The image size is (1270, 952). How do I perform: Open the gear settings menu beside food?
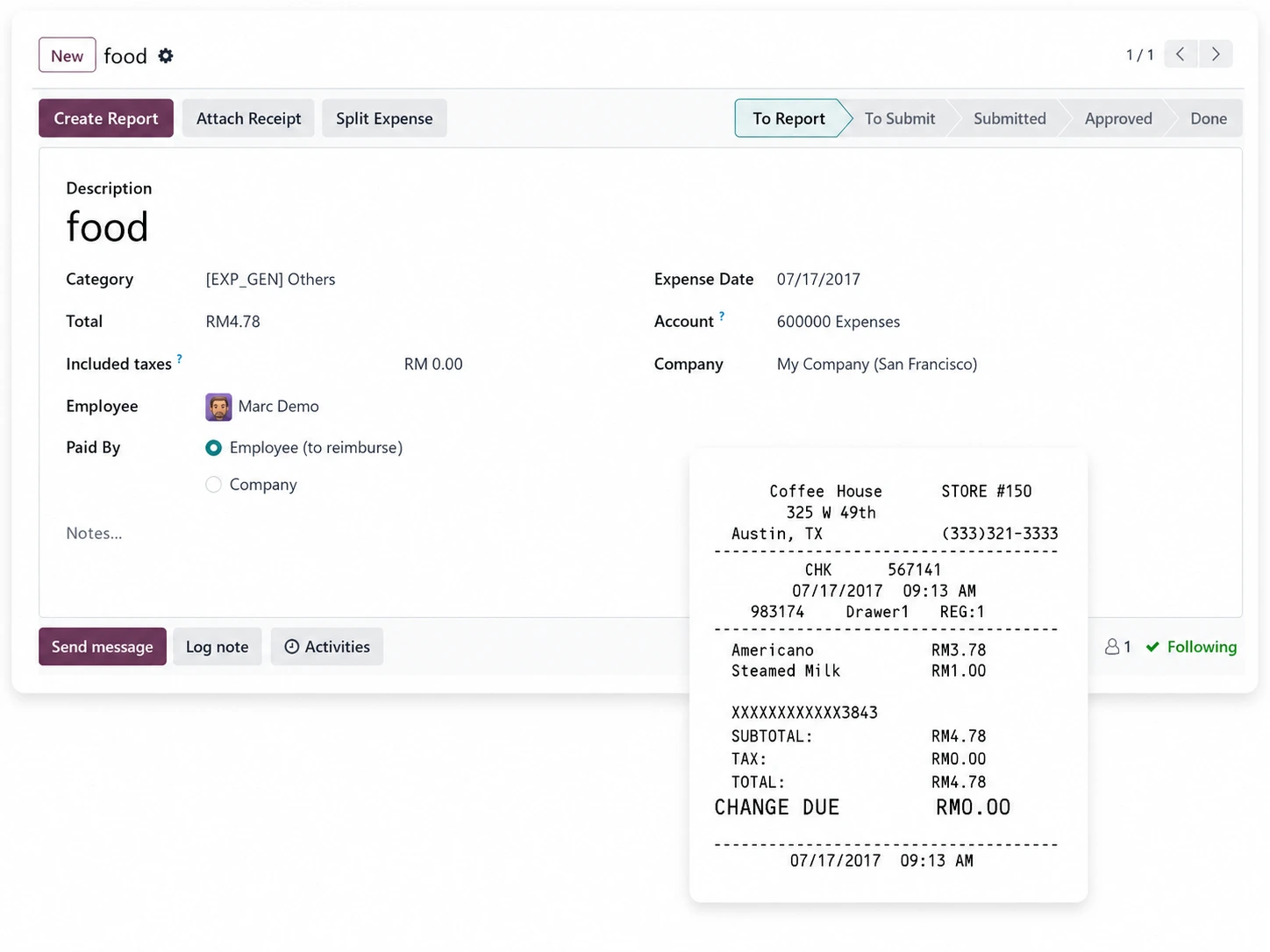tap(166, 56)
